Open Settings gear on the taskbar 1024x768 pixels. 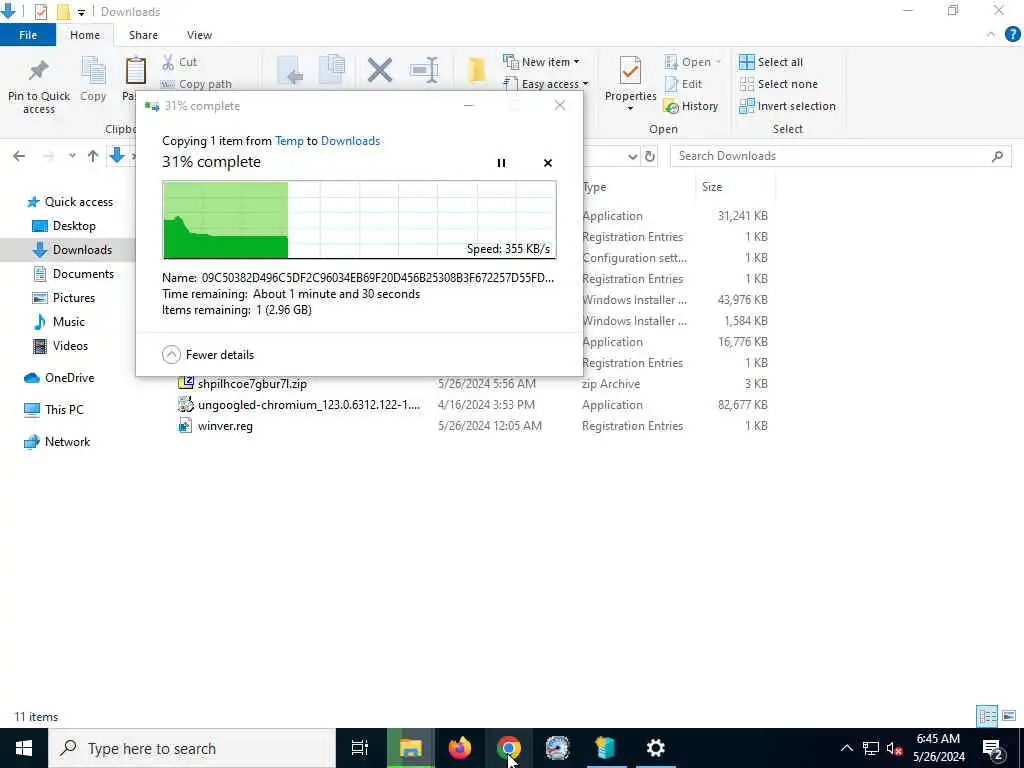(655, 748)
